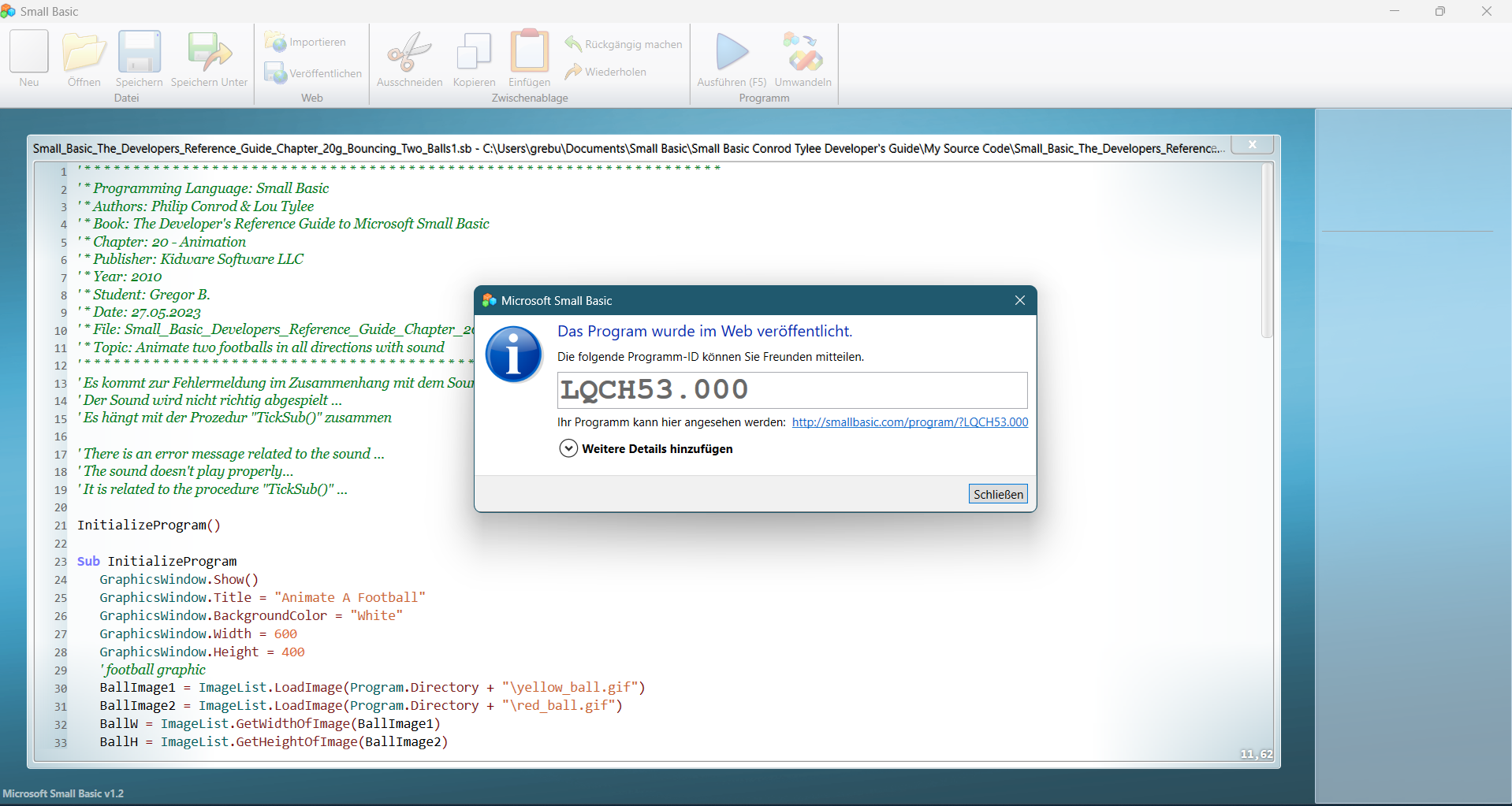Click Microsoft Small Basic v1.2 status text
Image resolution: width=1512 pixels, height=806 pixels.
[63, 793]
